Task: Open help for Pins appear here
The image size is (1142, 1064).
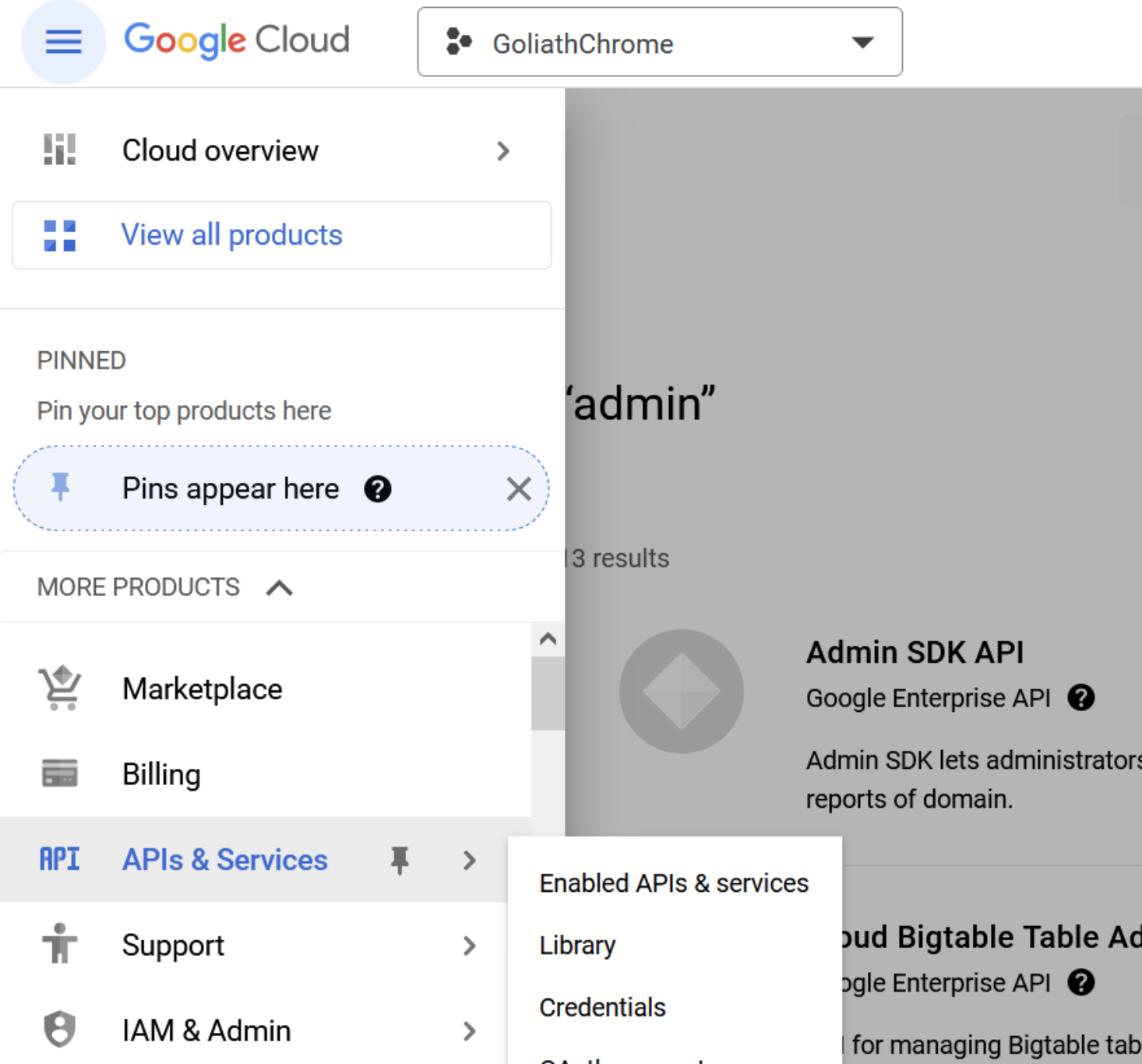Action: 378,489
